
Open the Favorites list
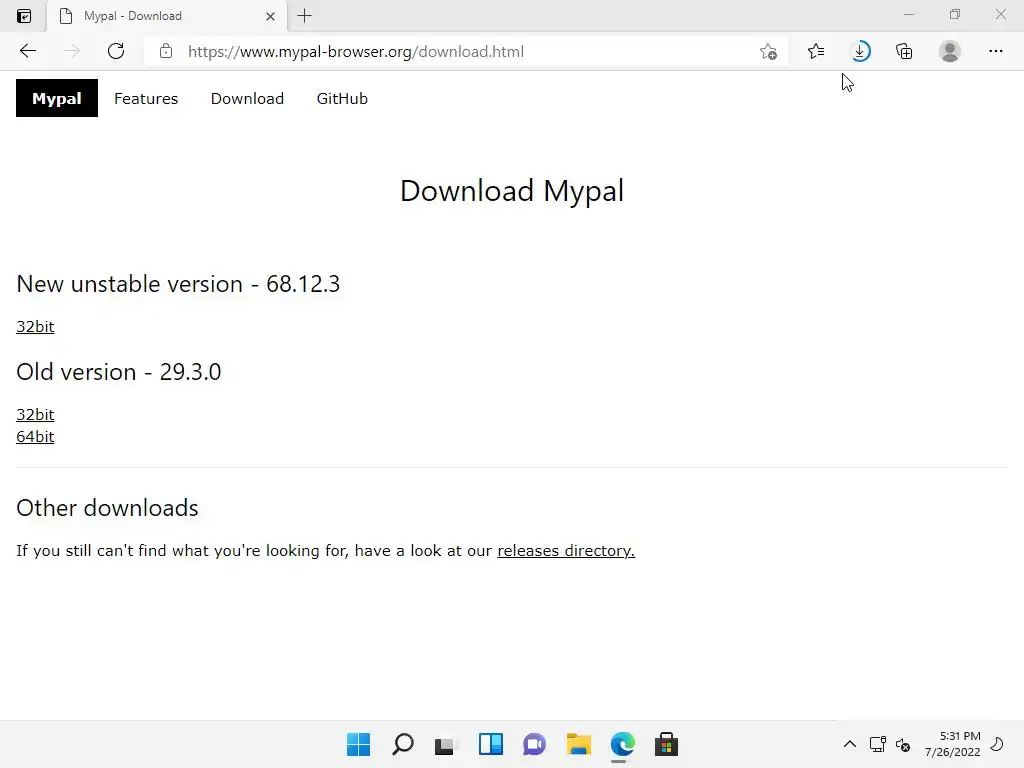point(816,51)
